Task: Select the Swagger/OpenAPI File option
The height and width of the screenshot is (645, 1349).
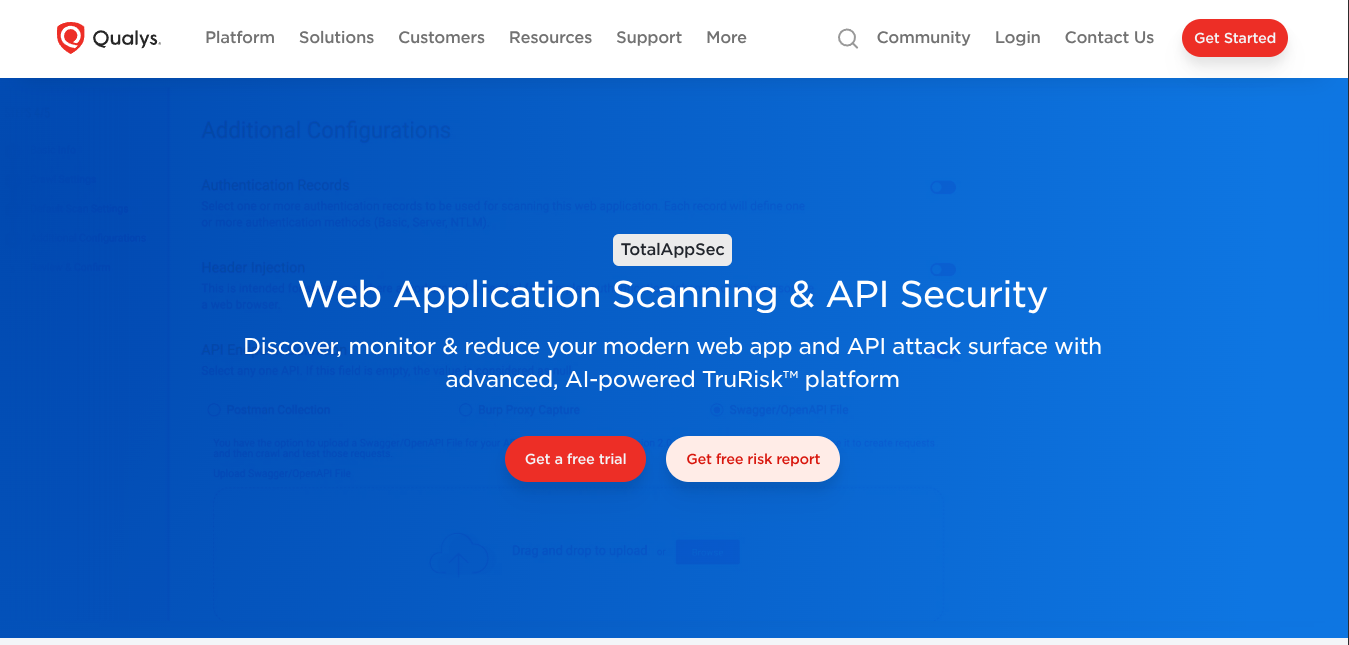Action: pyautogui.click(x=716, y=410)
